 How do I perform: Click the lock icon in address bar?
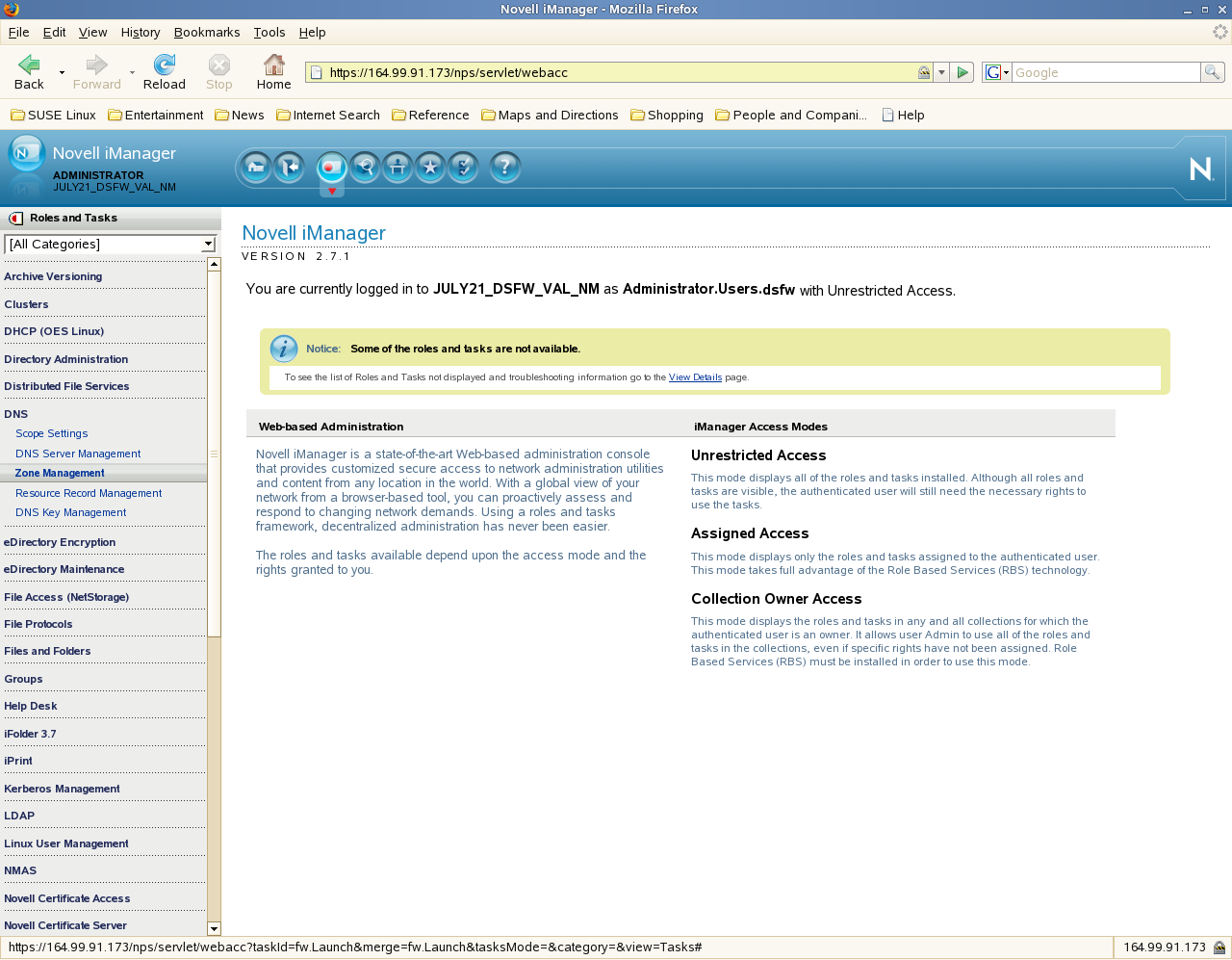[x=924, y=72]
